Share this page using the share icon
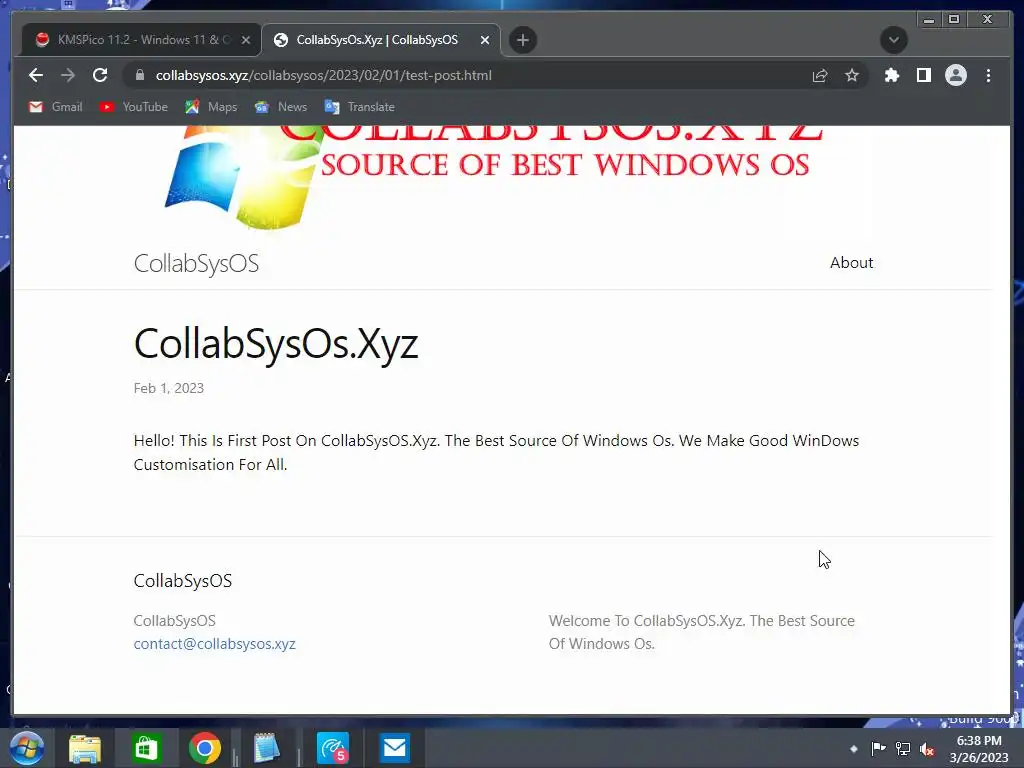 coord(820,75)
